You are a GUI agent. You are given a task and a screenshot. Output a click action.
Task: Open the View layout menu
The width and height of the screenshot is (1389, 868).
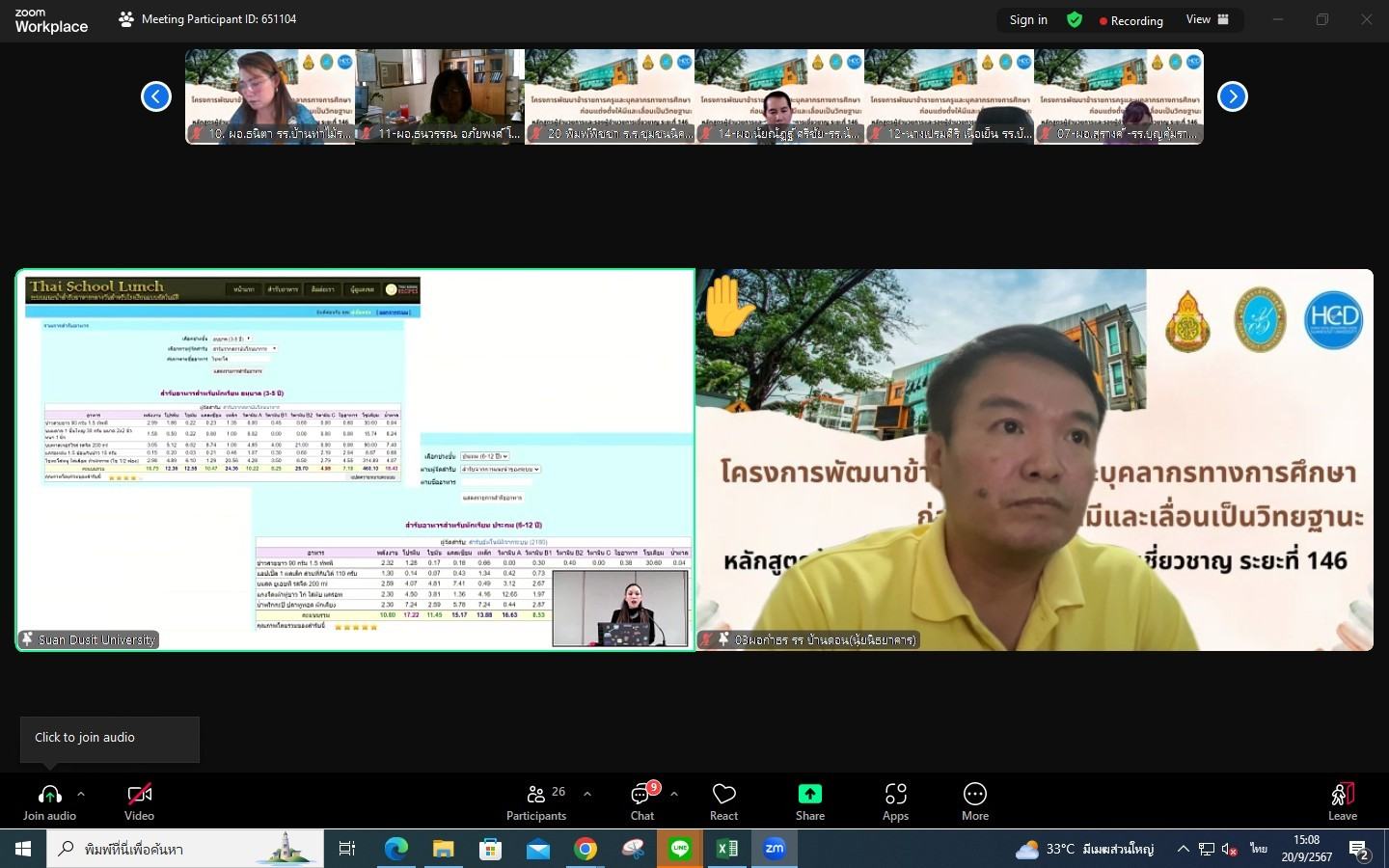coord(1208,19)
